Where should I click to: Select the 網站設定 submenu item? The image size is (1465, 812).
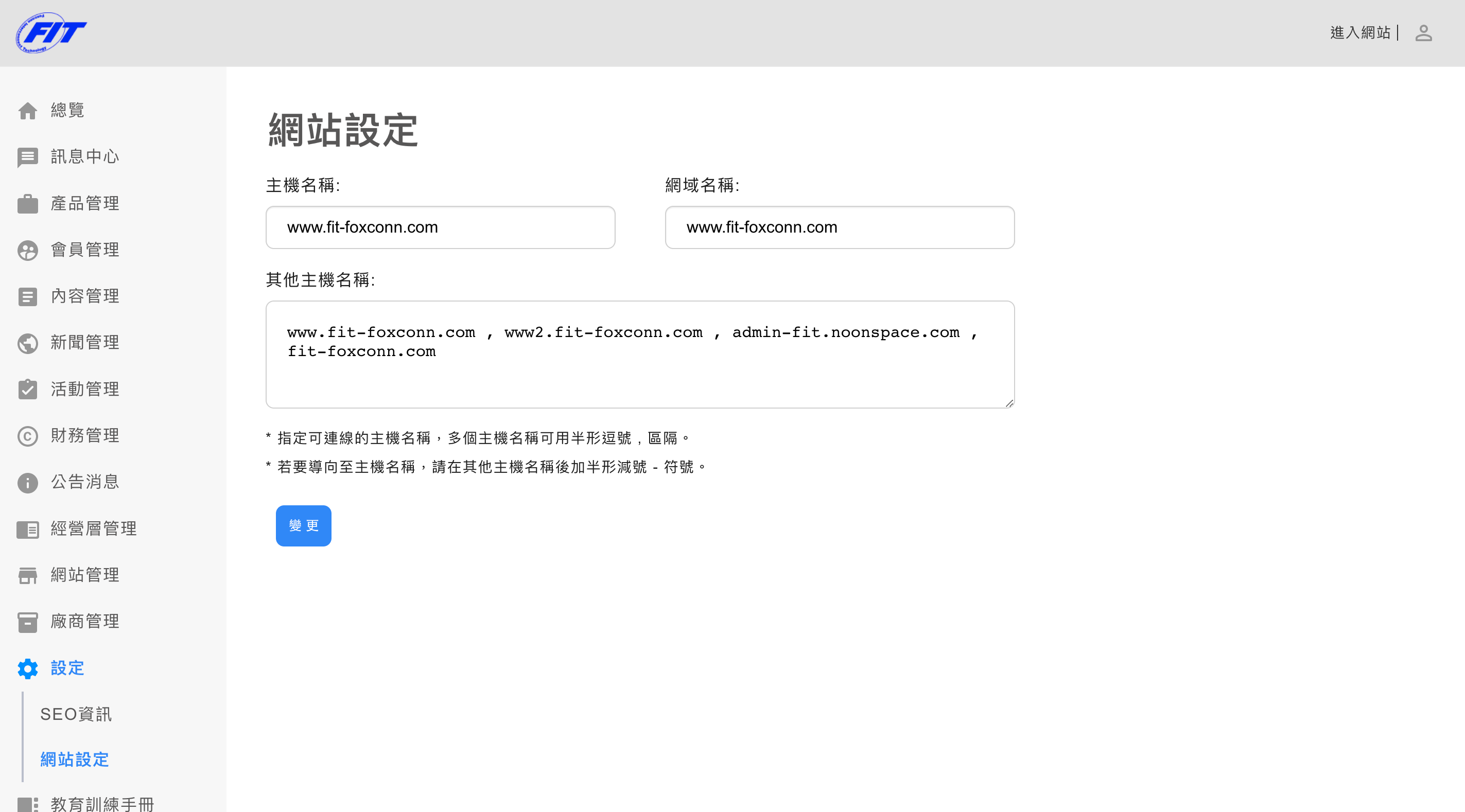point(75,760)
